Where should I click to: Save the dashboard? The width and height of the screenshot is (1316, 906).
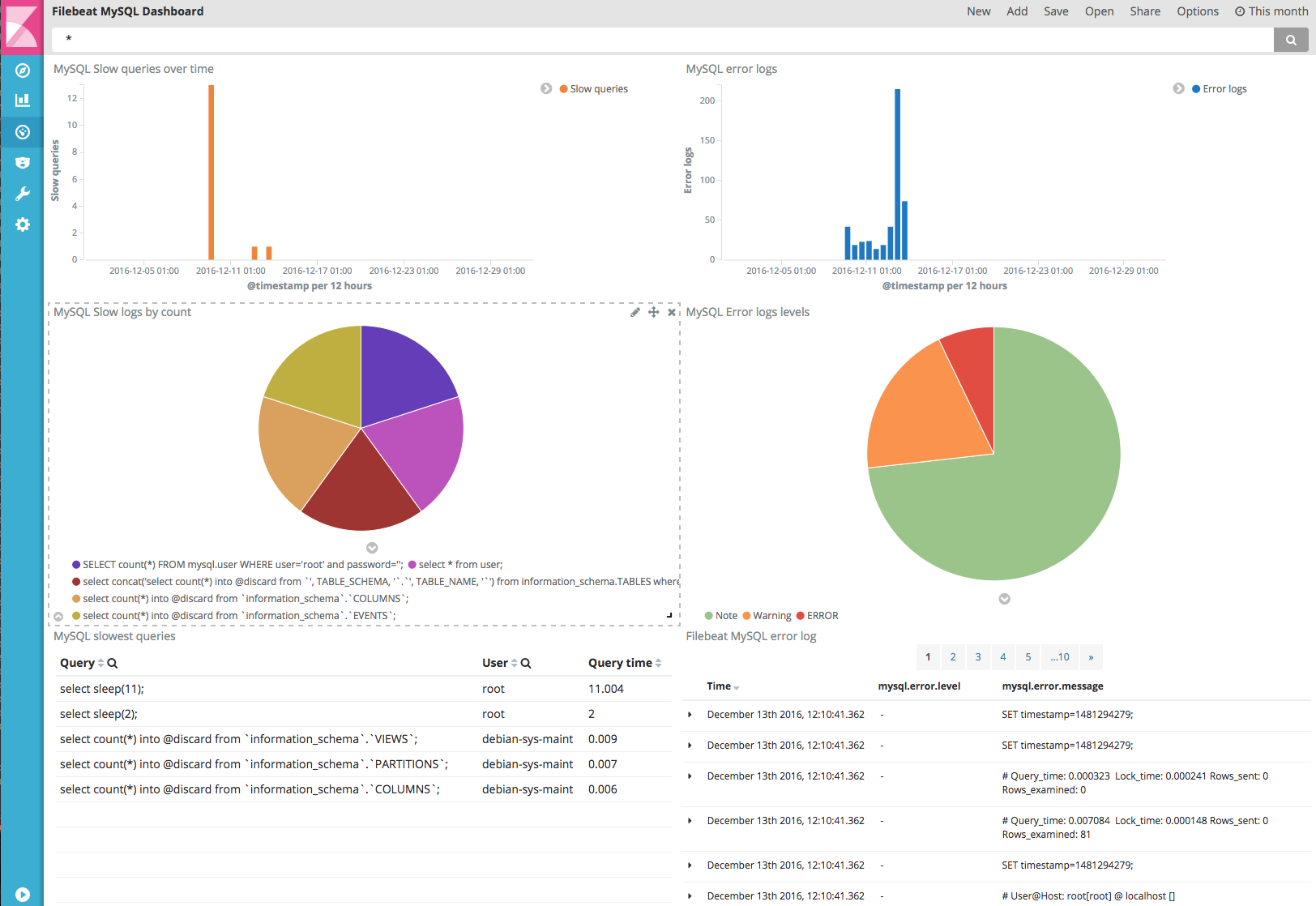1056,11
